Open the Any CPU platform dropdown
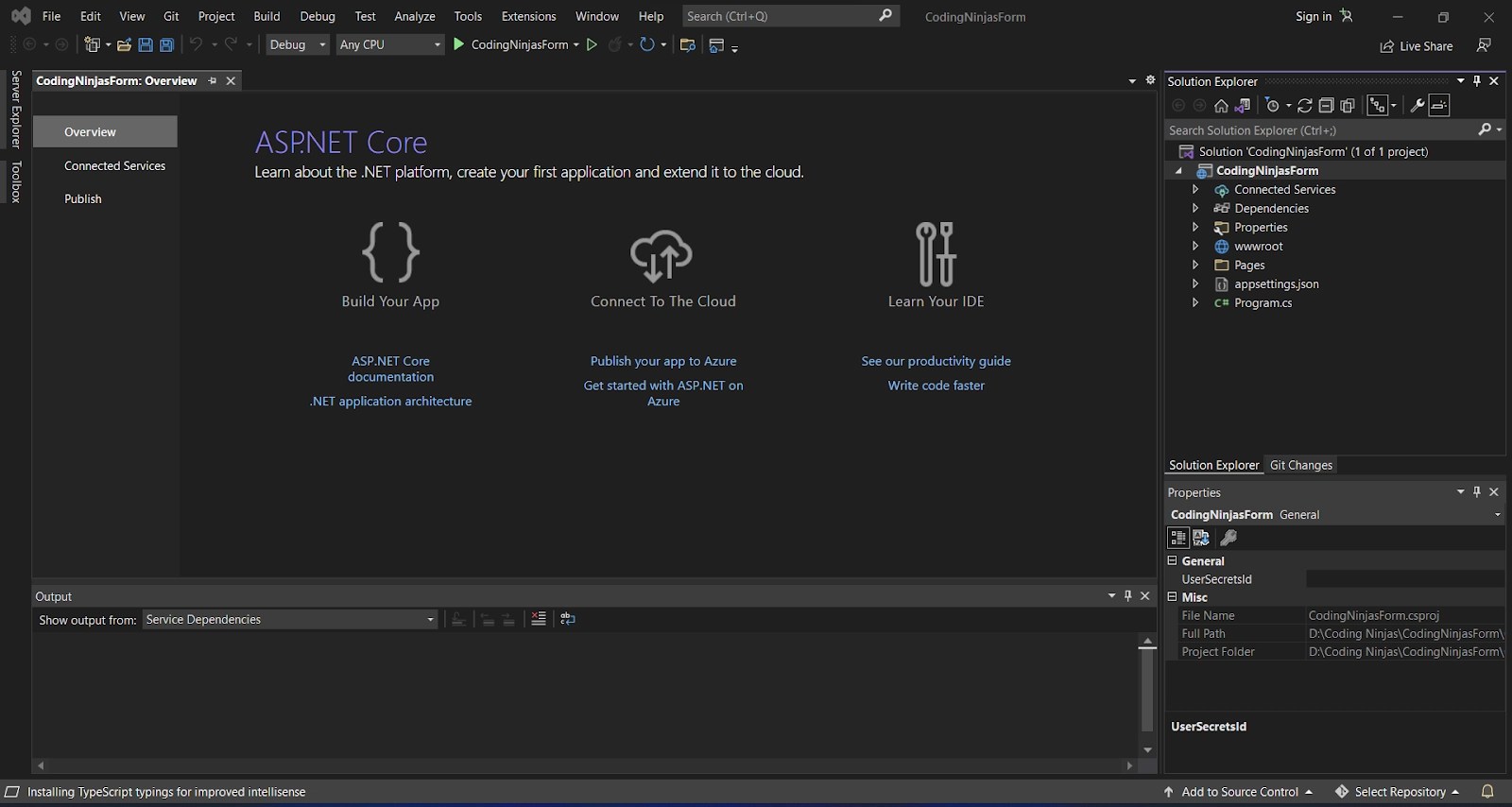The height and width of the screenshot is (807, 1512). pos(390,44)
